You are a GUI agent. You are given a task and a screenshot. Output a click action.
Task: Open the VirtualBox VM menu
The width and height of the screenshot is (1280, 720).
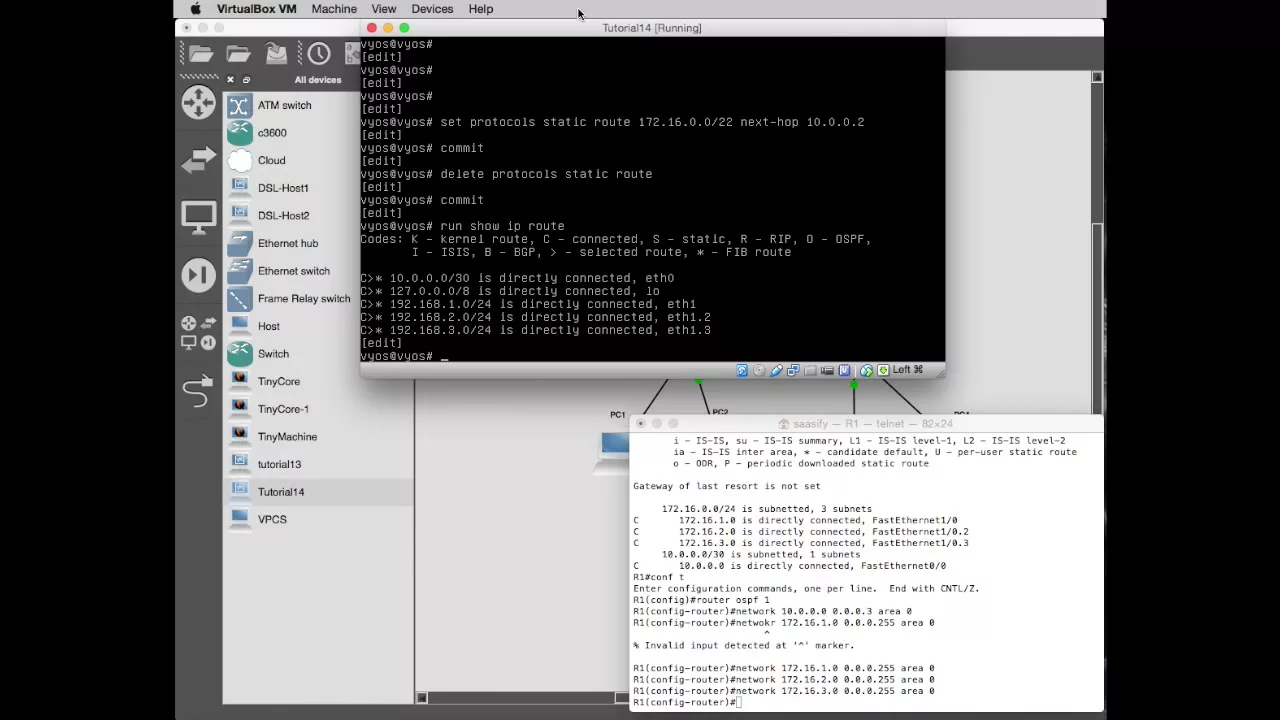pos(256,9)
